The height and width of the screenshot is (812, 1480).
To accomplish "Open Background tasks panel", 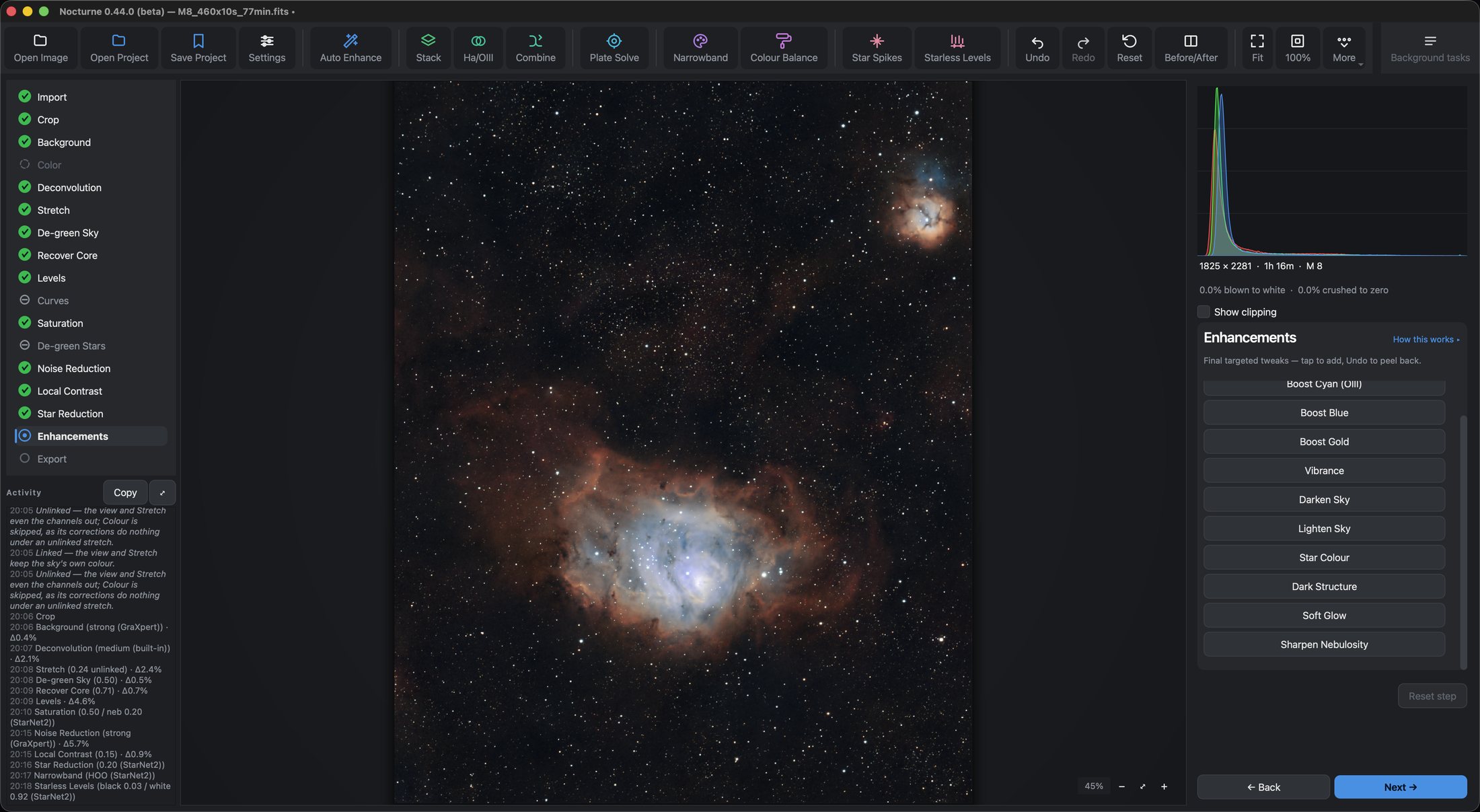I will [1430, 48].
